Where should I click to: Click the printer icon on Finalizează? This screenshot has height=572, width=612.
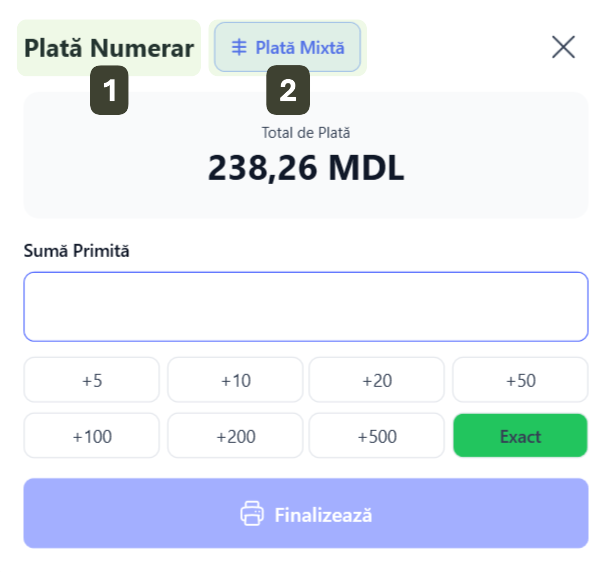[x=251, y=514]
